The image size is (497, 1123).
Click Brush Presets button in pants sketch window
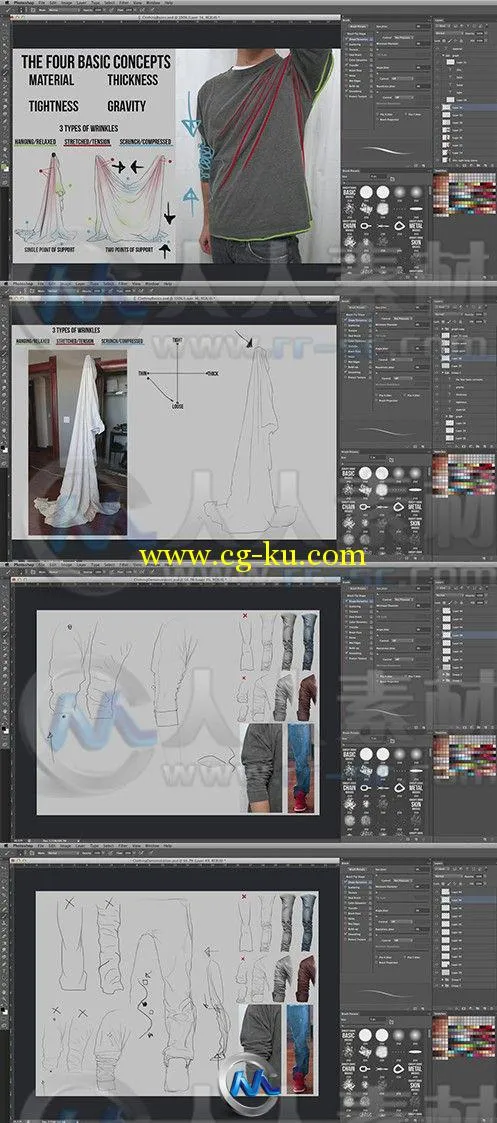point(357,869)
